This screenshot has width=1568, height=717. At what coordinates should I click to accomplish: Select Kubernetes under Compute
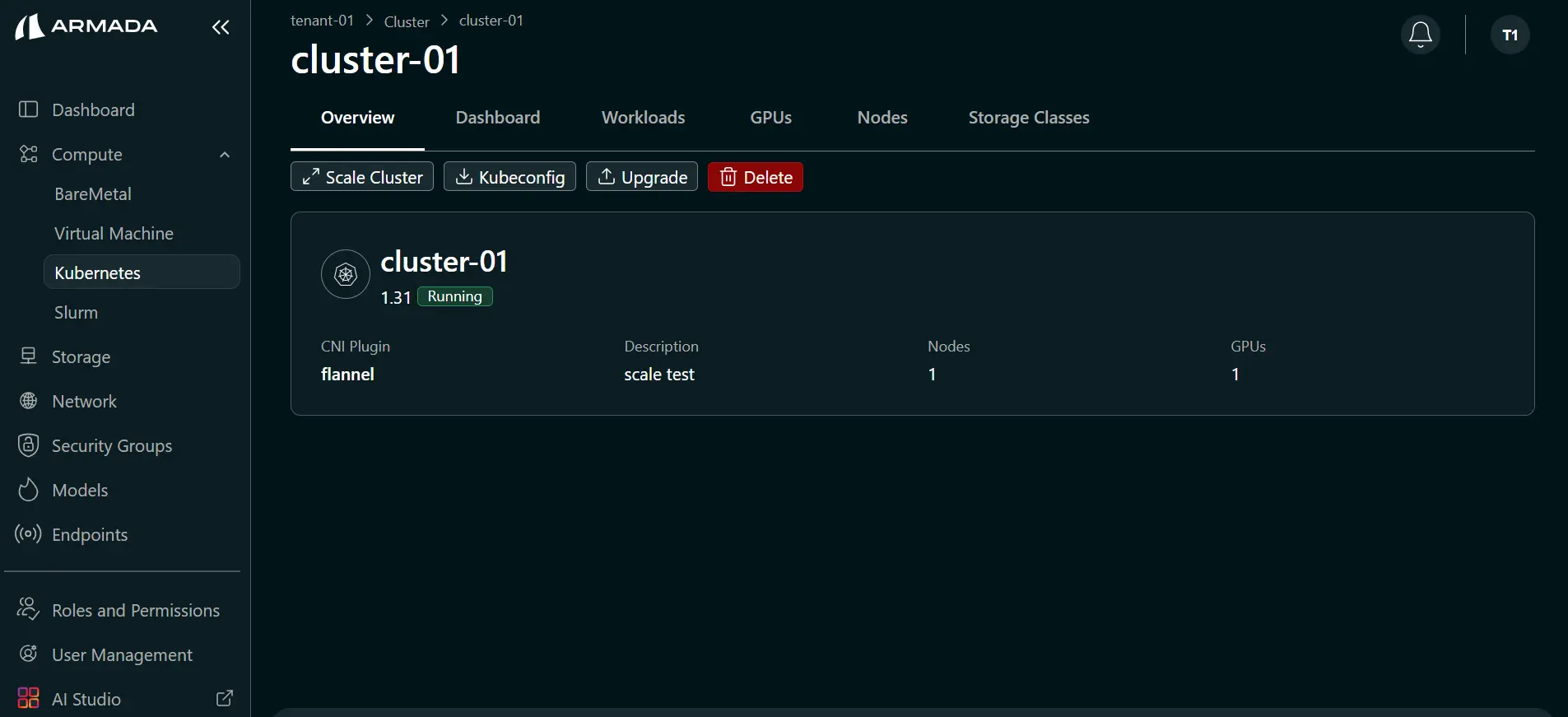(142, 272)
